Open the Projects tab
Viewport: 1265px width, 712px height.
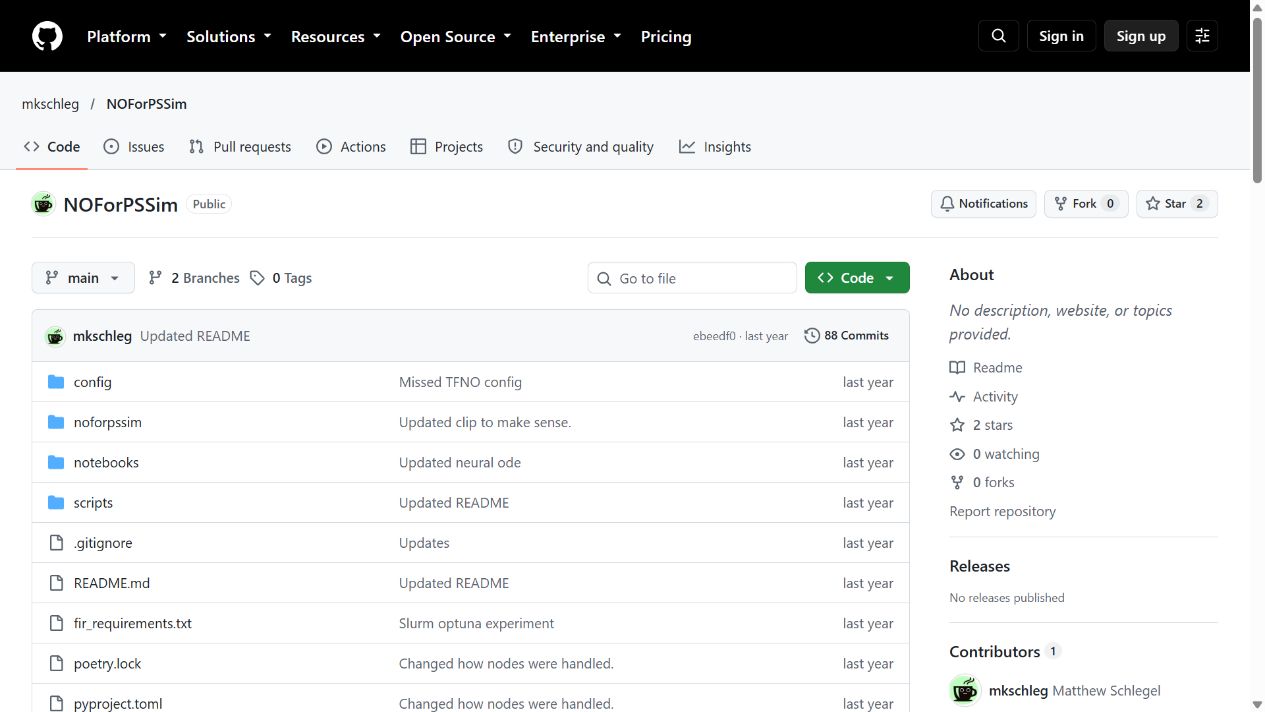(447, 146)
